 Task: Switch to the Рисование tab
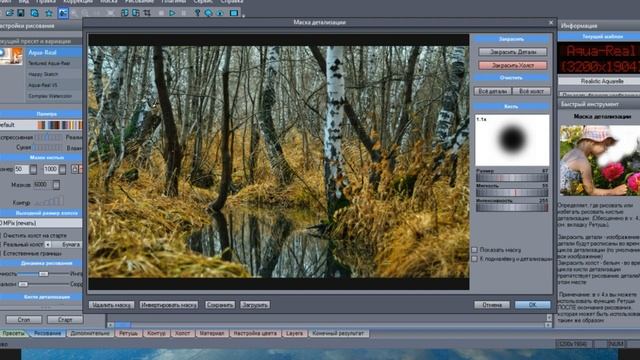[x=47, y=333]
